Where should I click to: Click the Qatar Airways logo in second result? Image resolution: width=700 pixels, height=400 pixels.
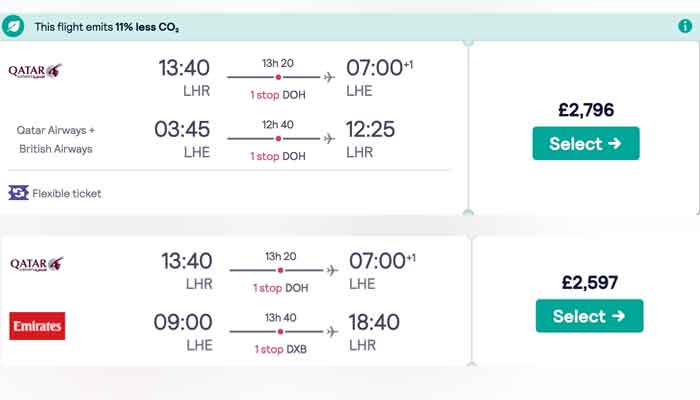click(x=37, y=264)
